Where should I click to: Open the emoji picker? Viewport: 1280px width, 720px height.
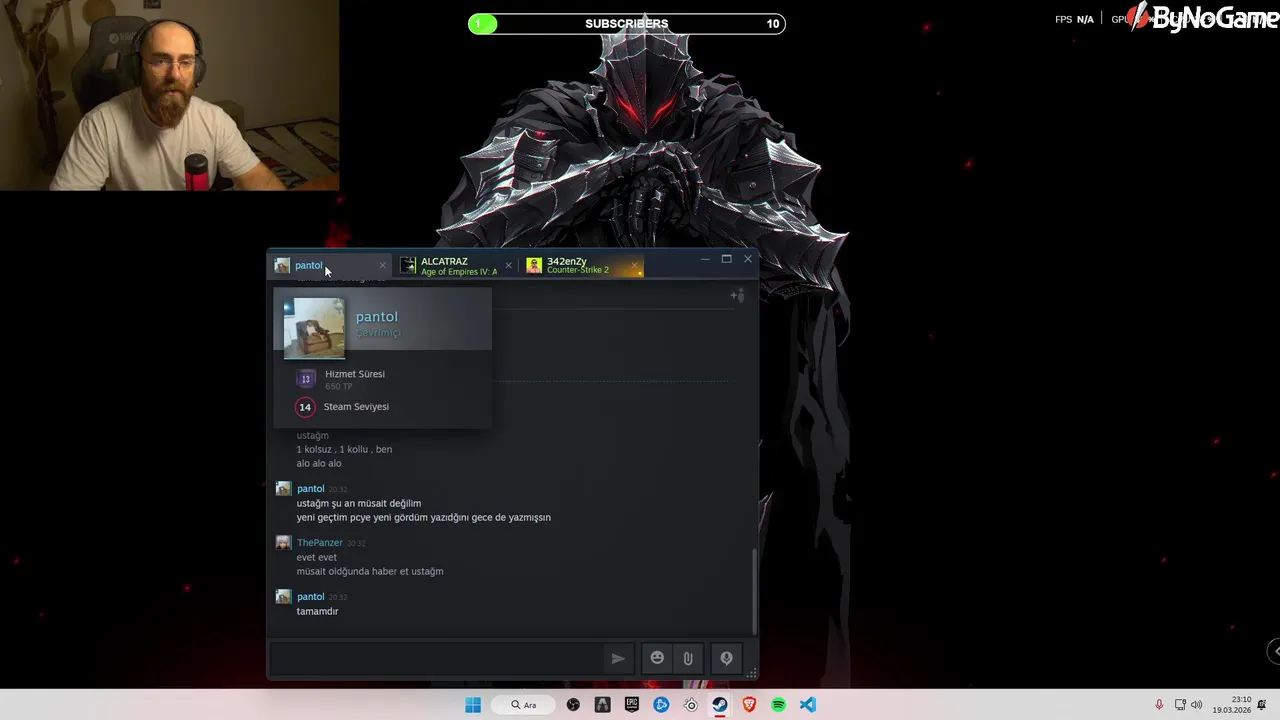point(657,658)
